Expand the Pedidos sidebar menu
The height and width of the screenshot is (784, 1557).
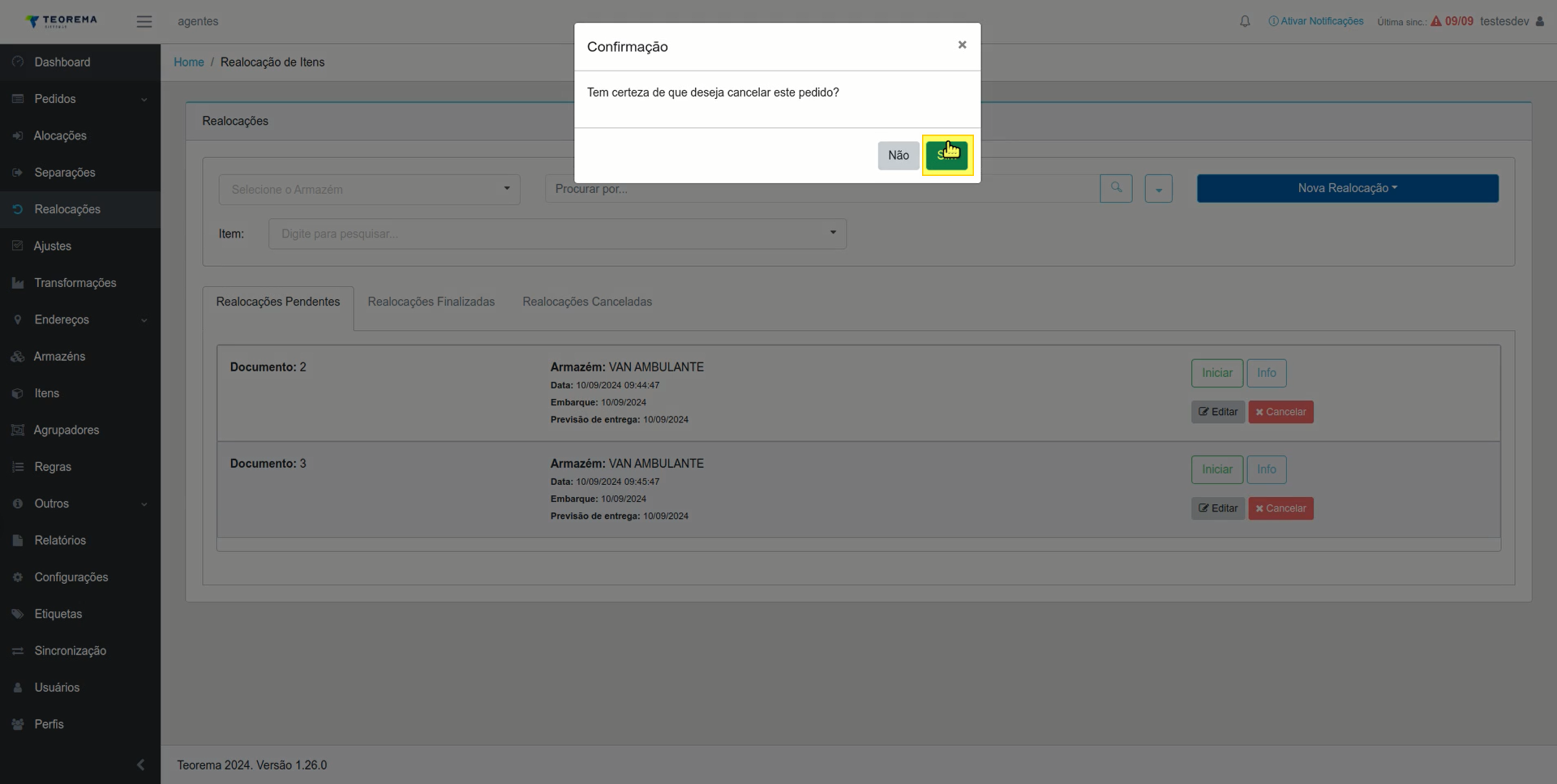80,99
